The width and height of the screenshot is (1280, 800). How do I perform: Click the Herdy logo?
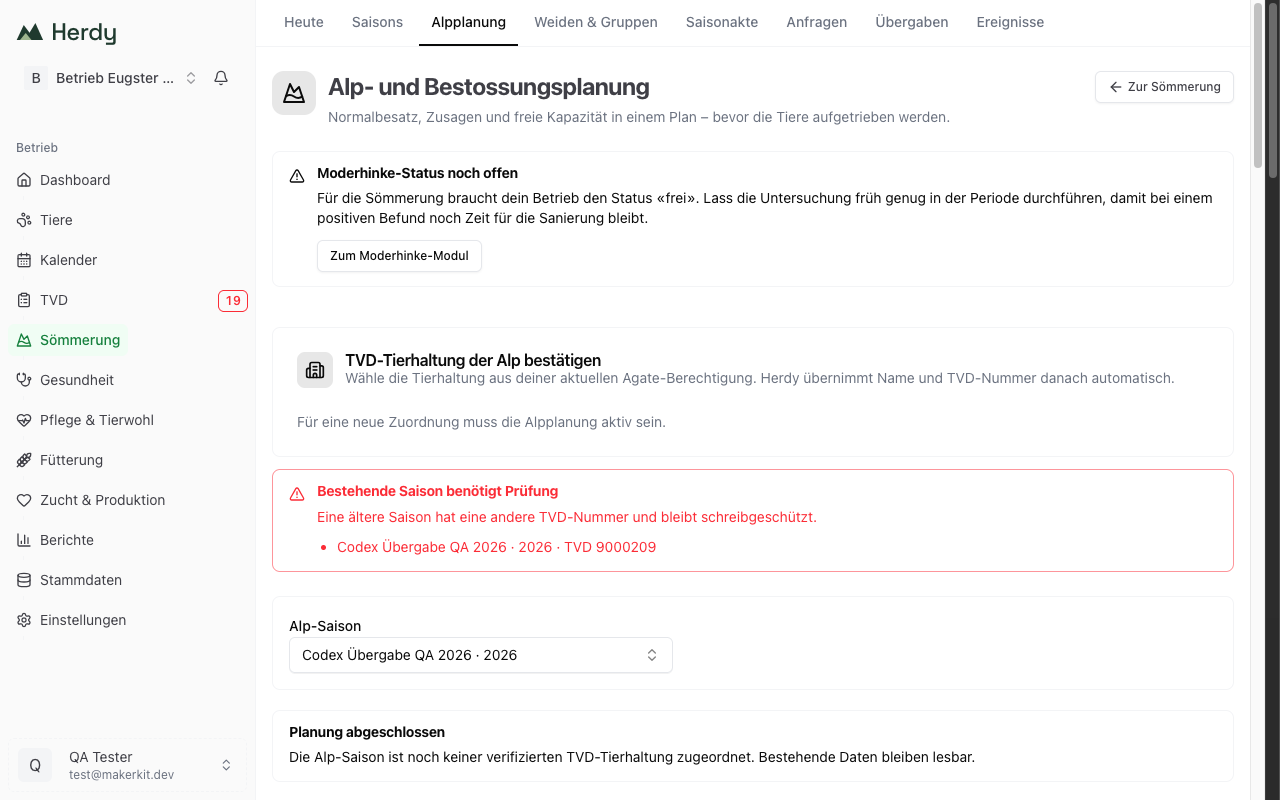point(66,33)
